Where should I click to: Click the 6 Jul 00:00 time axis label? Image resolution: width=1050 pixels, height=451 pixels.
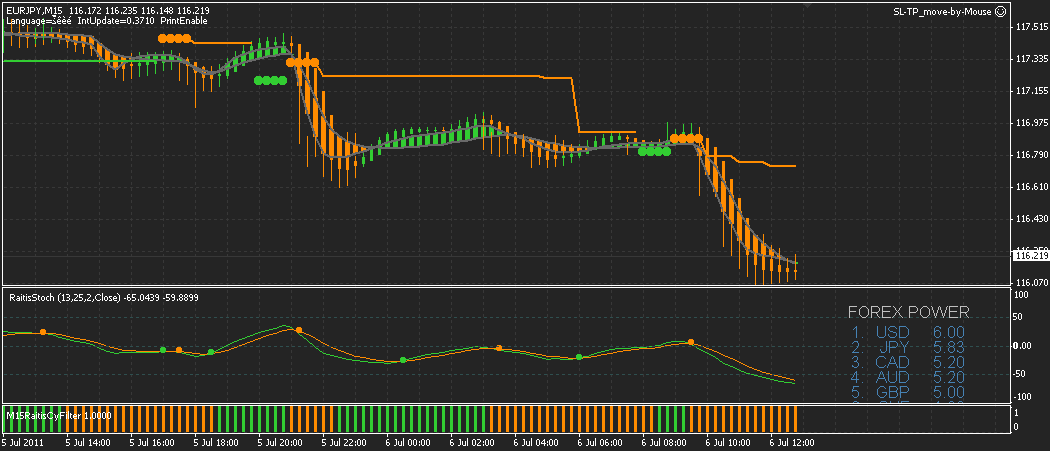point(410,443)
